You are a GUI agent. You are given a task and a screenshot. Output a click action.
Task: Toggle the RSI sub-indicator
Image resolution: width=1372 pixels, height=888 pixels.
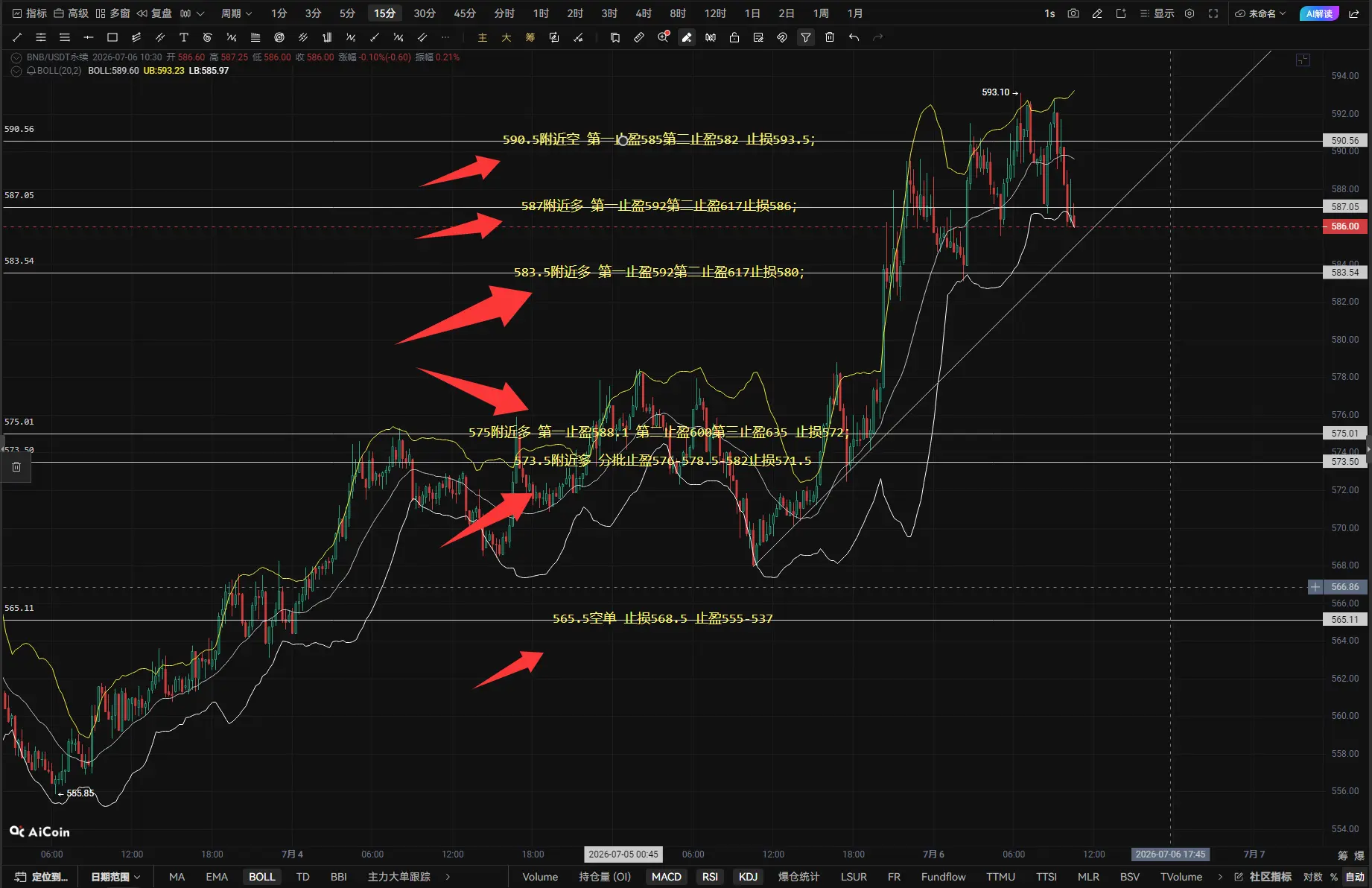[x=710, y=877]
